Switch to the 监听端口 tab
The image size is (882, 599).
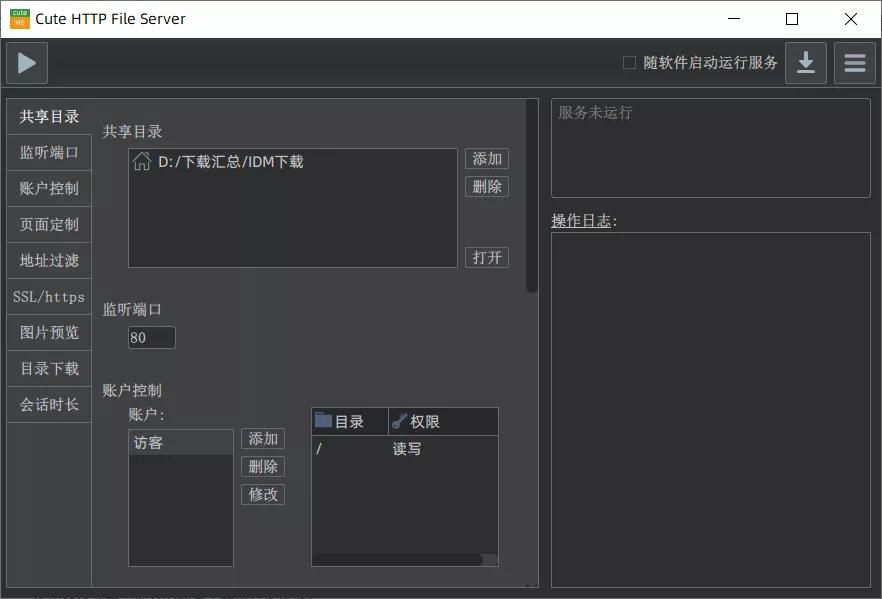(x=48, y=151)
